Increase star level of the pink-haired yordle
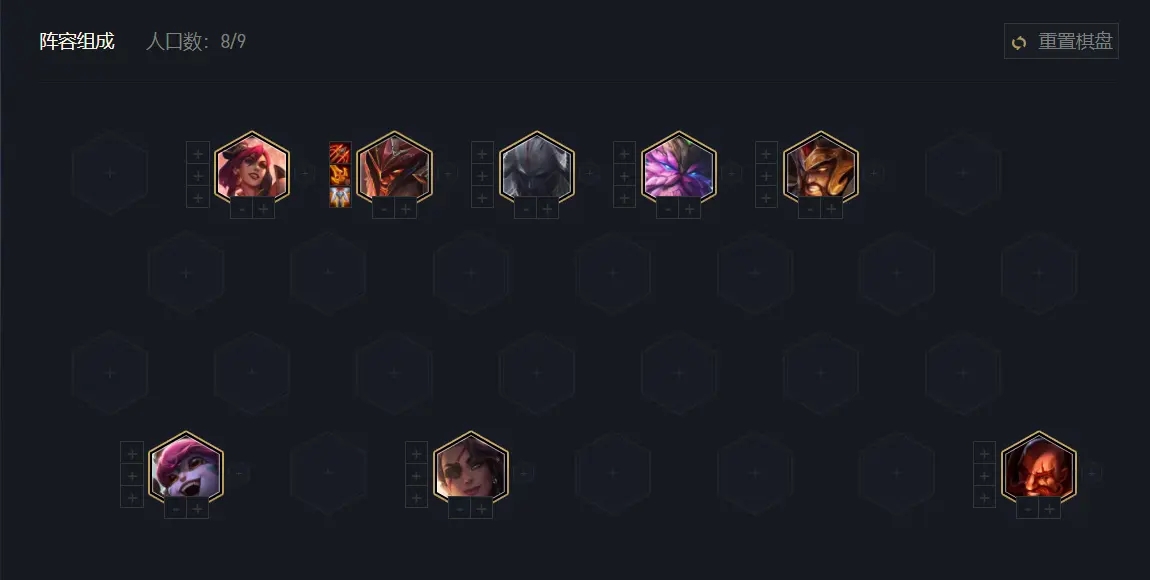Screen dimensions: 1150x580 point(197,509)
